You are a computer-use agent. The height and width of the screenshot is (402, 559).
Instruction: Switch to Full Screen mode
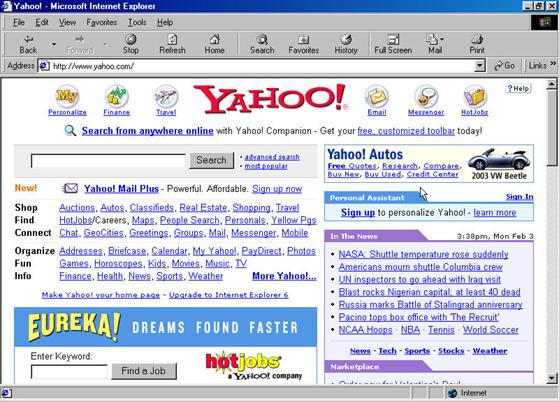point(393,44)
